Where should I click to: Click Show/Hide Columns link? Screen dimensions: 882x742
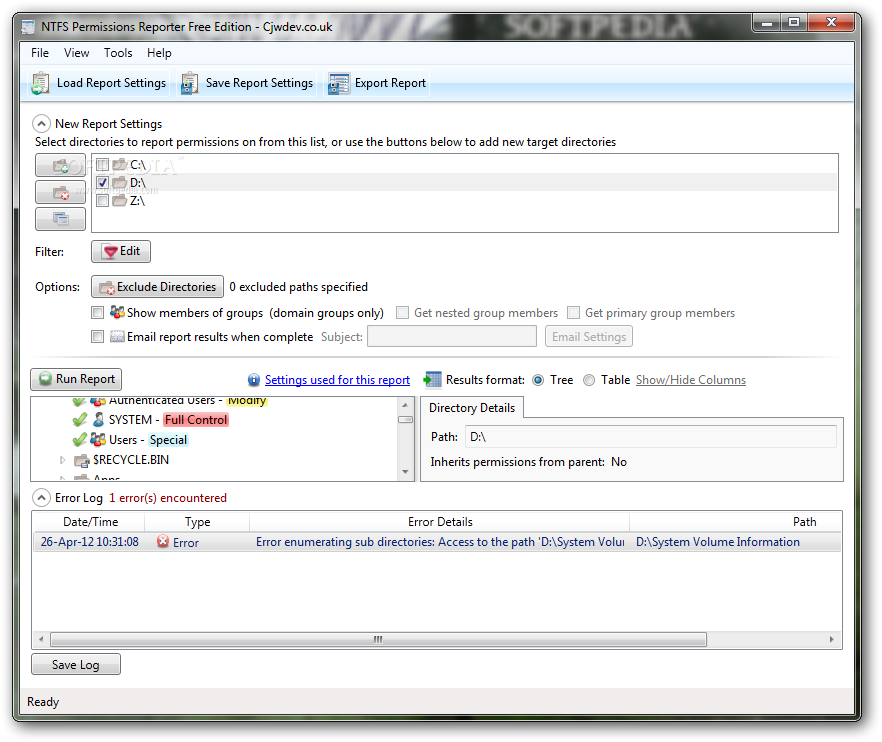[691, 380]
